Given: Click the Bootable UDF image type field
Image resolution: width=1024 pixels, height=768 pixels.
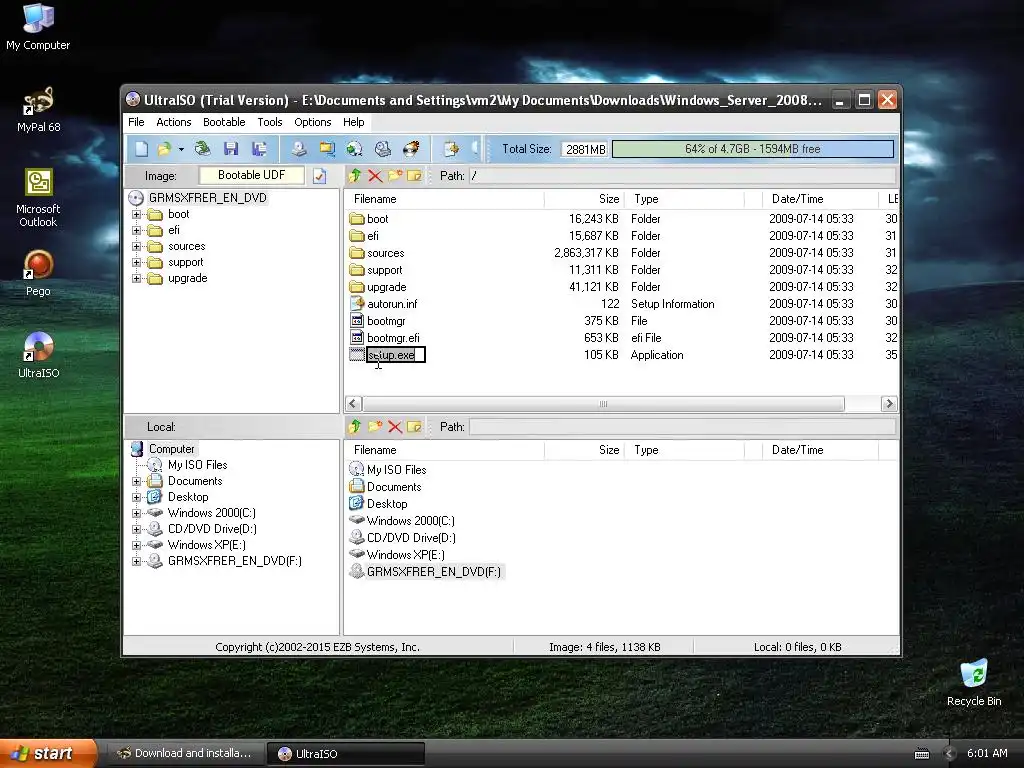Looking at the screenshot, I should pos(251,175).
